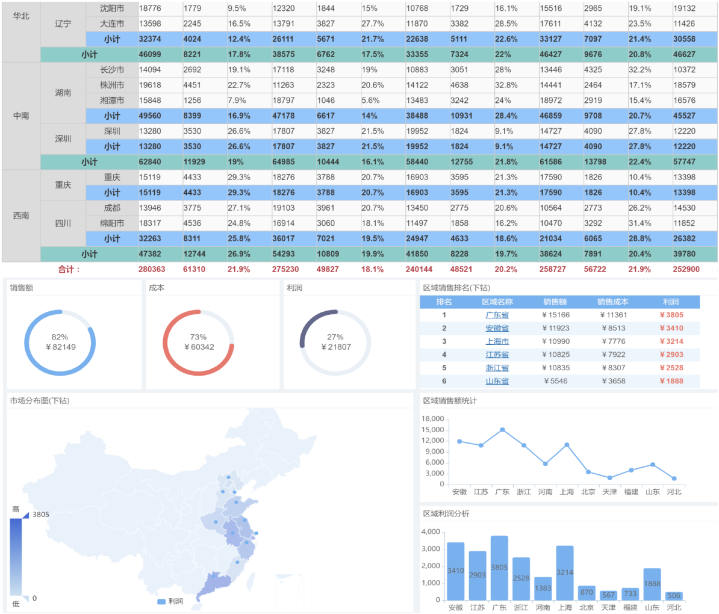
Task: Open the 安徽省 drill-down link
Action: [496, 328]
